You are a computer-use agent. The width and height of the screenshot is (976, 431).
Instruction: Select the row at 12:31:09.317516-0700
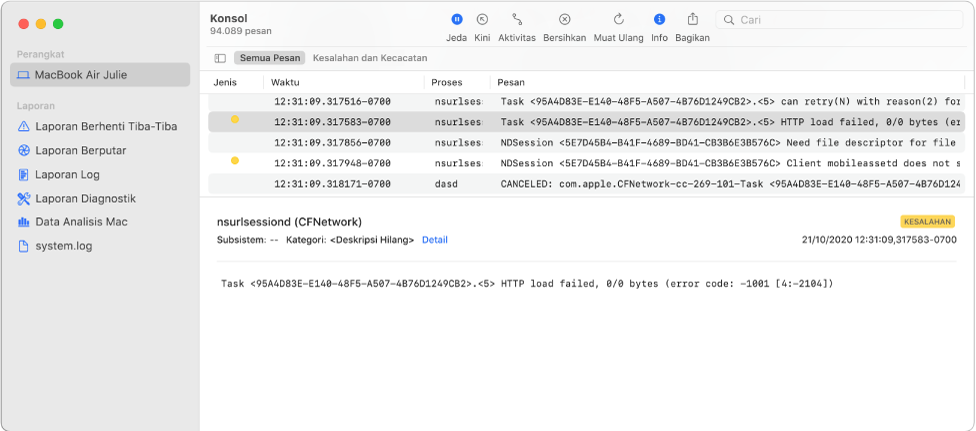(586, 102)
